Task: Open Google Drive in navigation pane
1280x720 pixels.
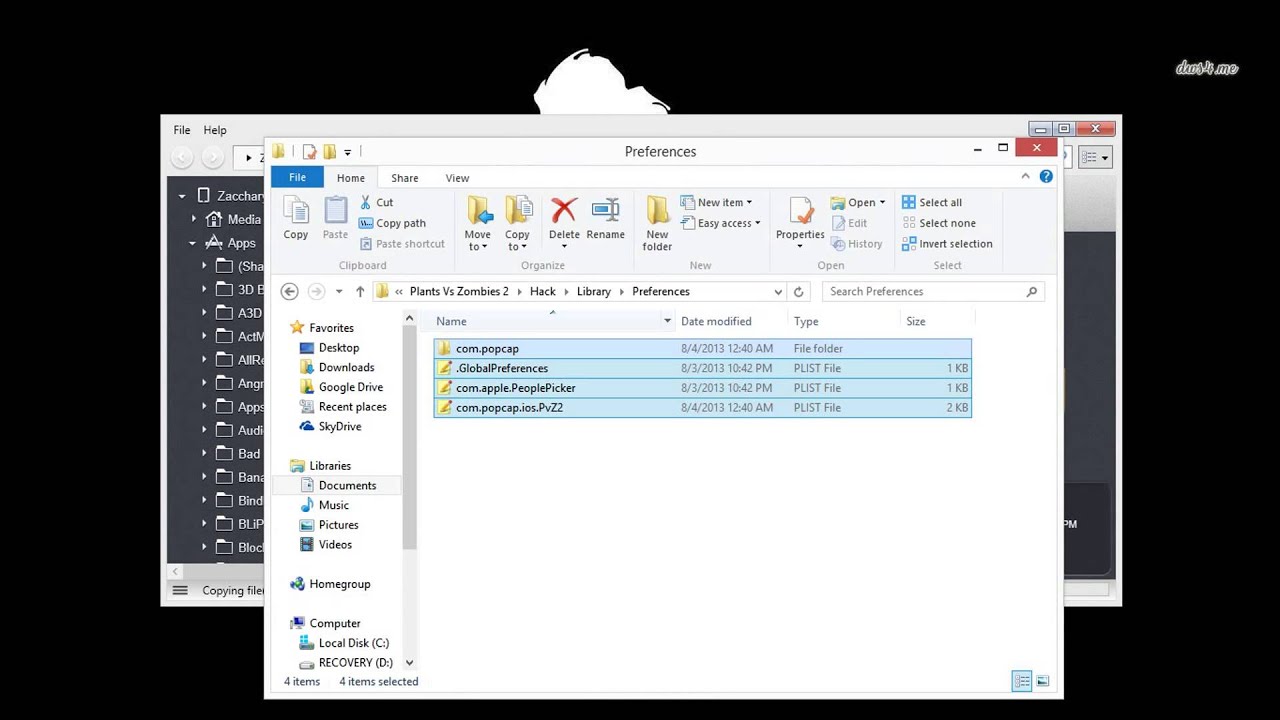Action: (x=341, y=387)
